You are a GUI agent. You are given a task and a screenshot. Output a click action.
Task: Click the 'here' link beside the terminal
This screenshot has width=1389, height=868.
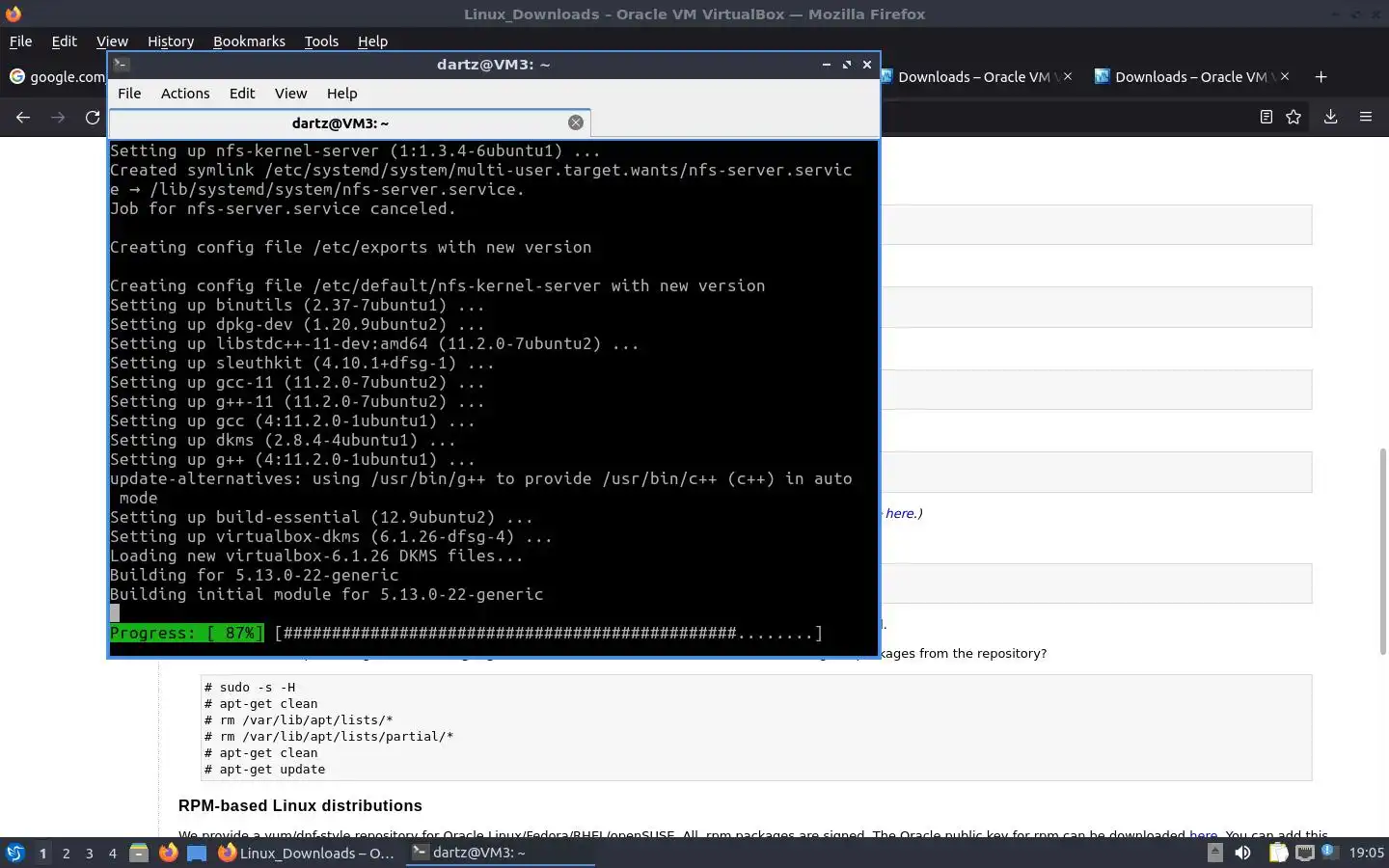899,513
